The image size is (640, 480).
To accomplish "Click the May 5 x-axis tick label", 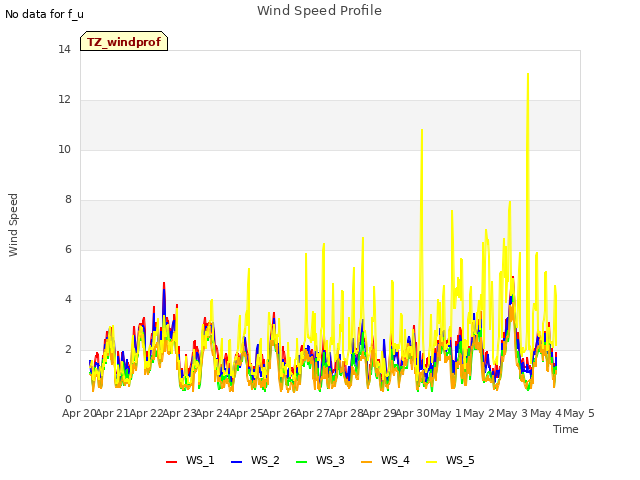I will point(579,413).
